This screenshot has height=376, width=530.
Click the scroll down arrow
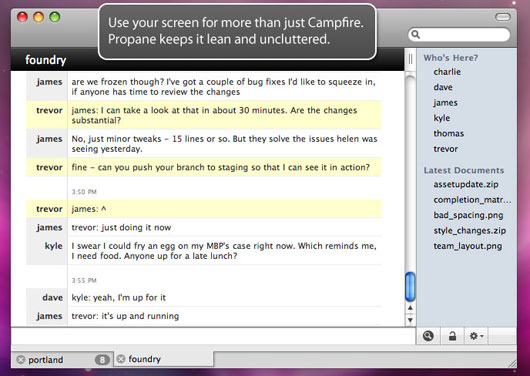(410, 320)
